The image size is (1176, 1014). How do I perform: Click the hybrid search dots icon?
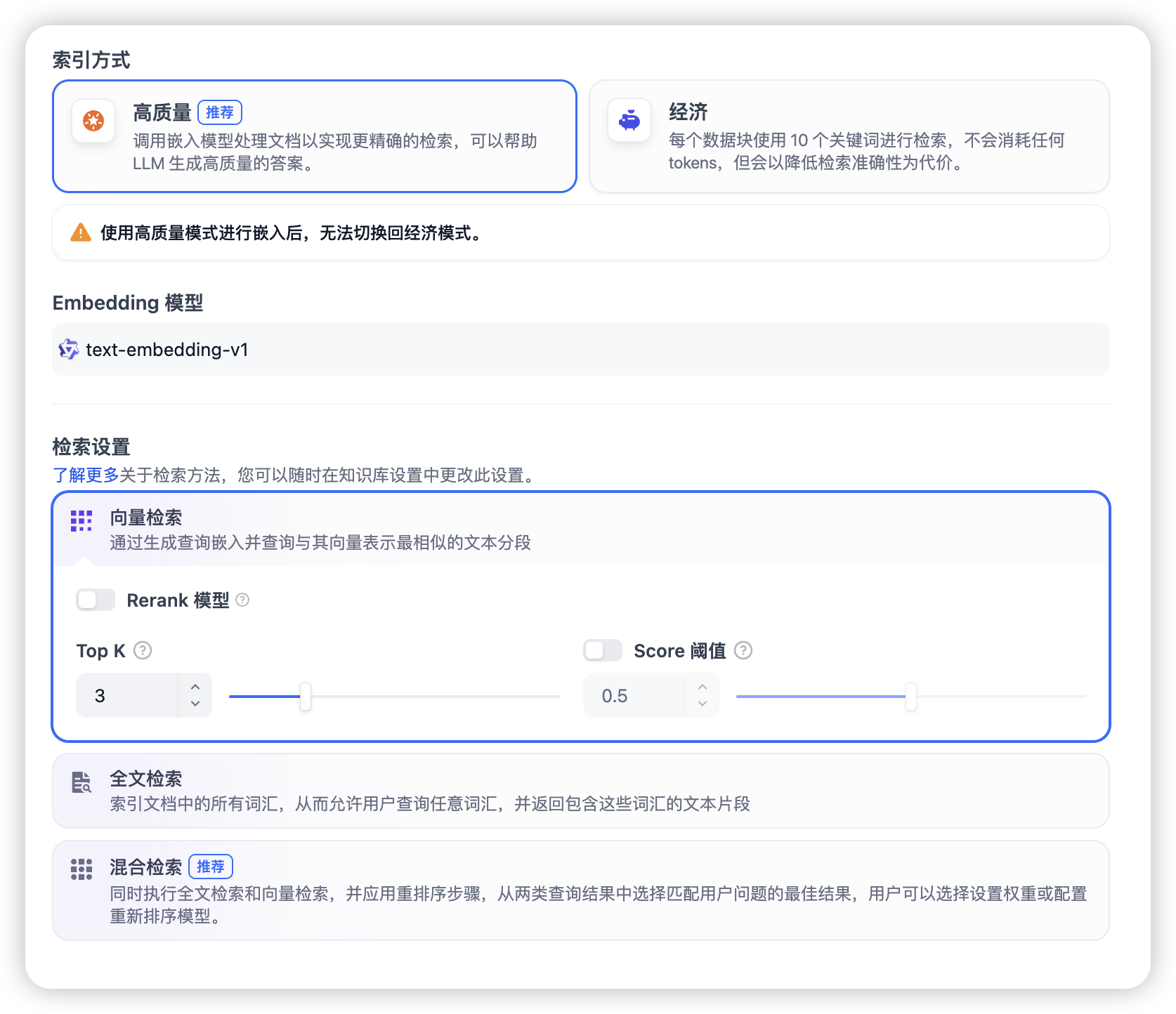point(81,869)
